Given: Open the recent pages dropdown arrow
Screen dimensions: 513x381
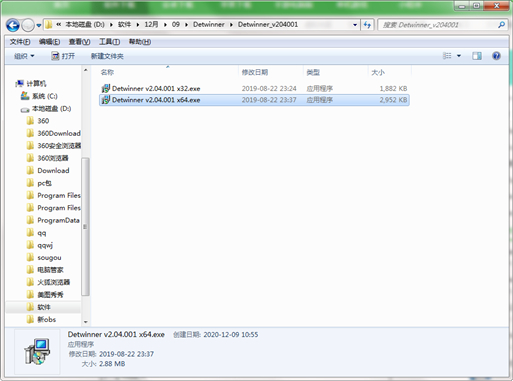Looking at the screenshot, I should tap(39, 25).
